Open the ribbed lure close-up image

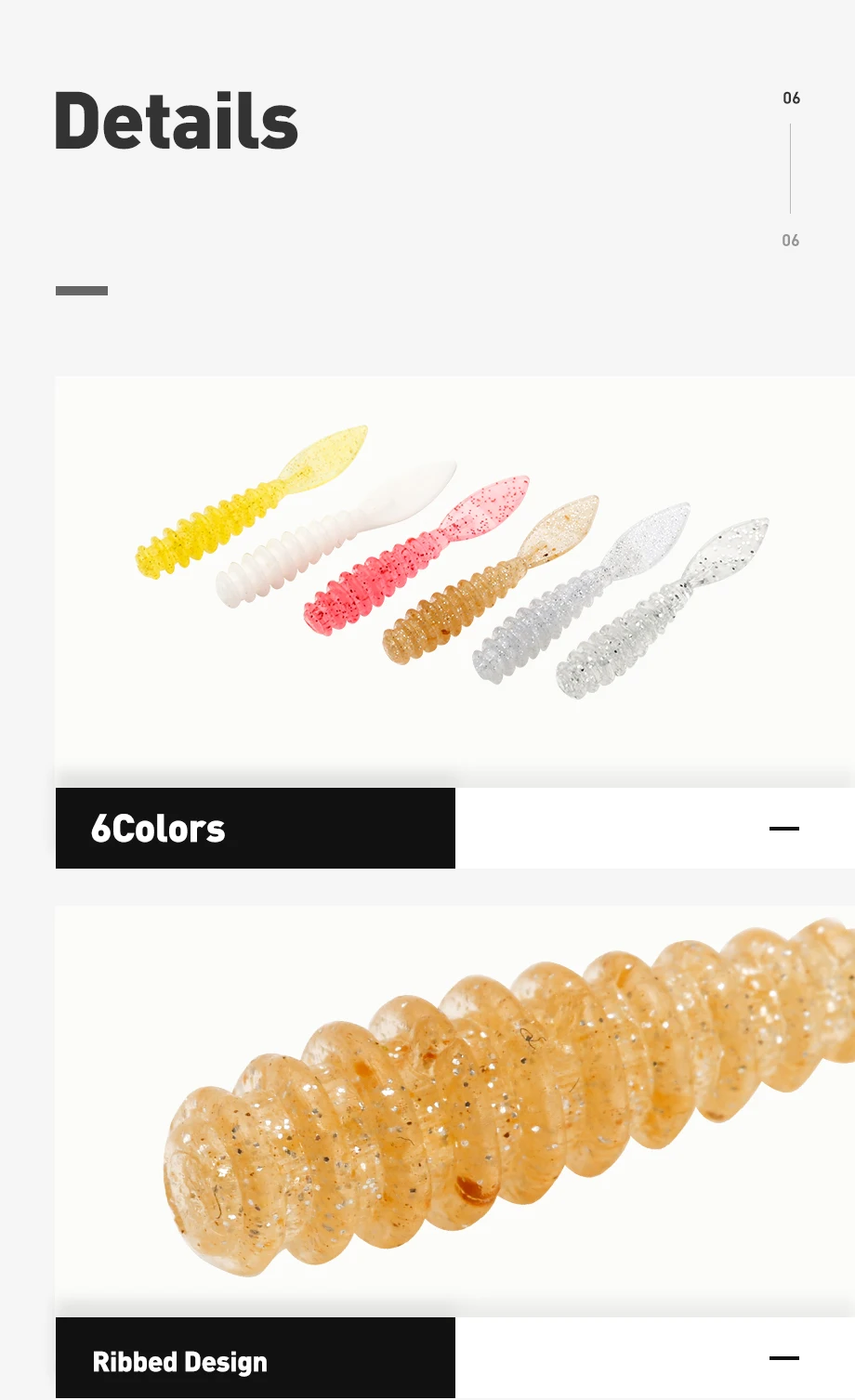click(455, 1111)
